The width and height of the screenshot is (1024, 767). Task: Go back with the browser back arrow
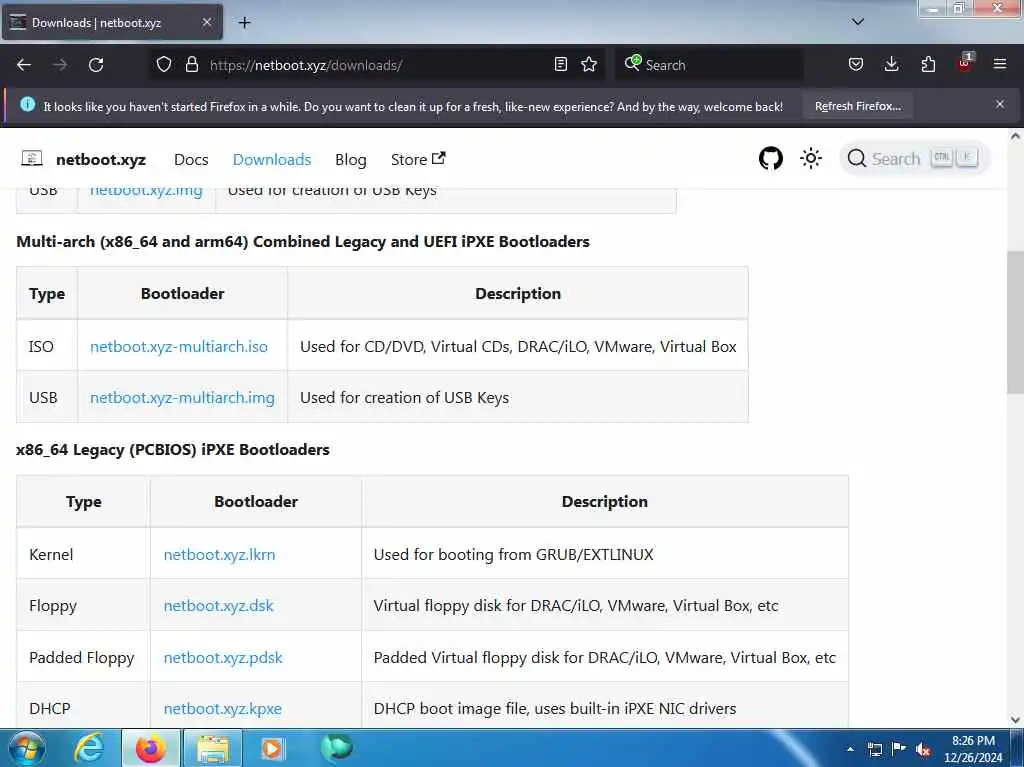coord(24,65)
